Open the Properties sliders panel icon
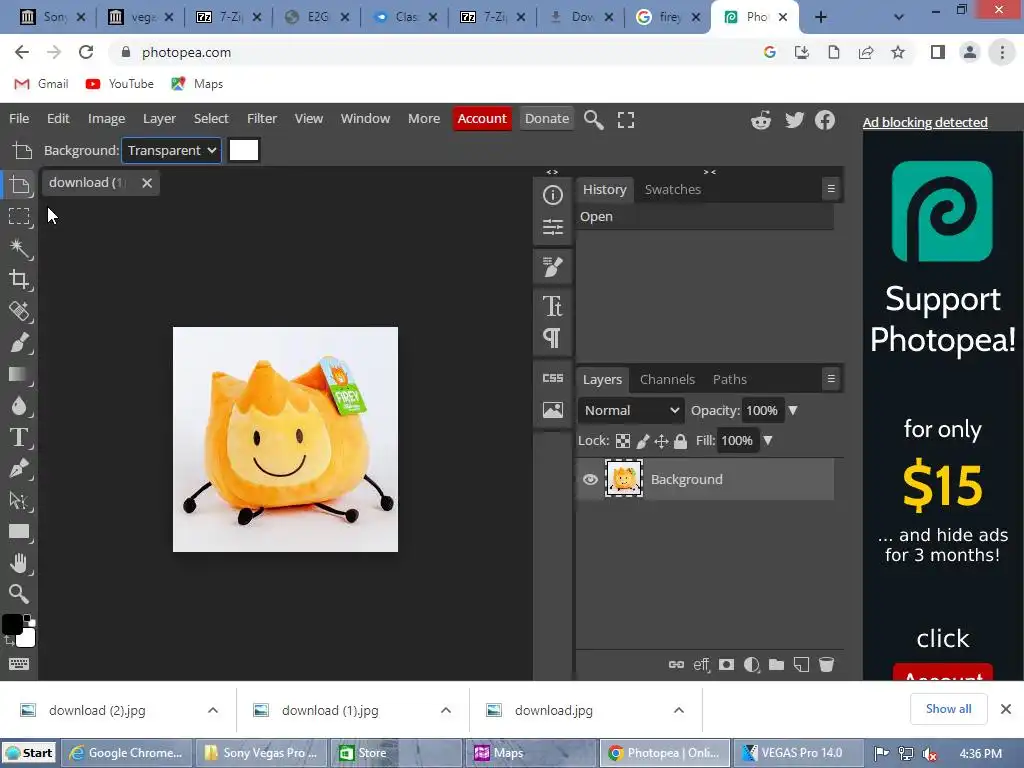The image size is (1024, 768). tap(552, 227)
